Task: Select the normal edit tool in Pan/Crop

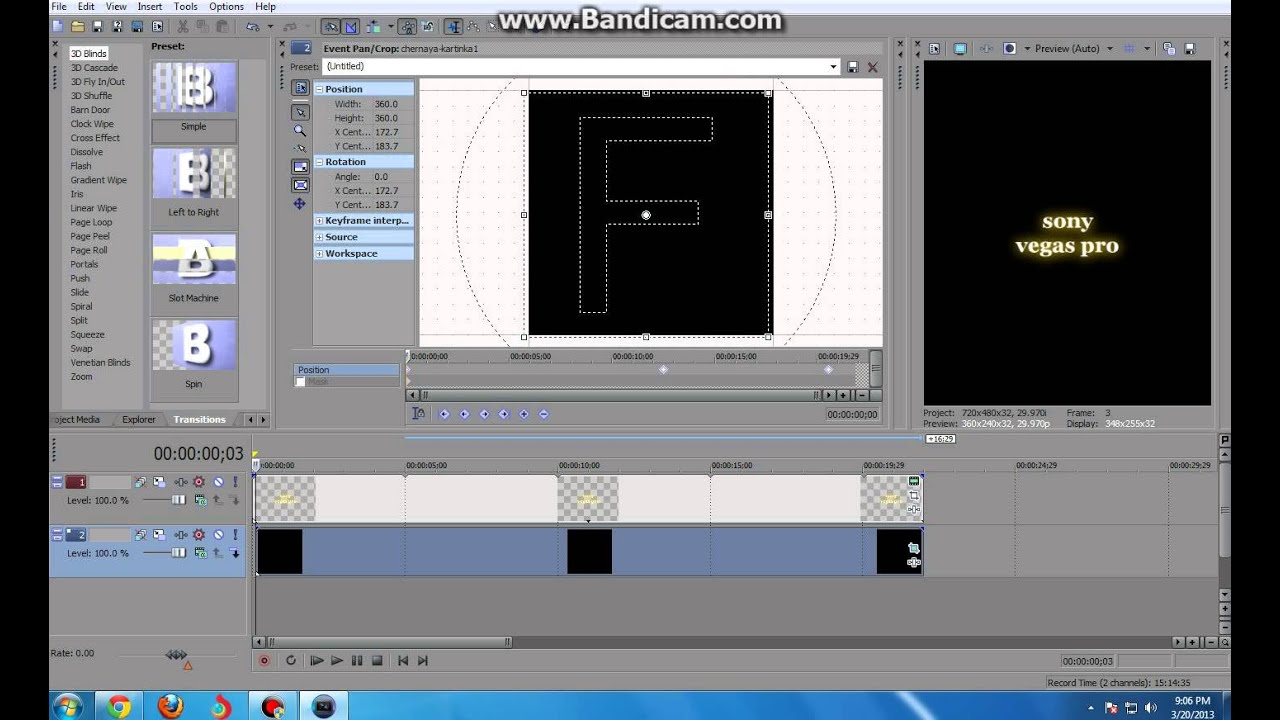Action: 300,112
